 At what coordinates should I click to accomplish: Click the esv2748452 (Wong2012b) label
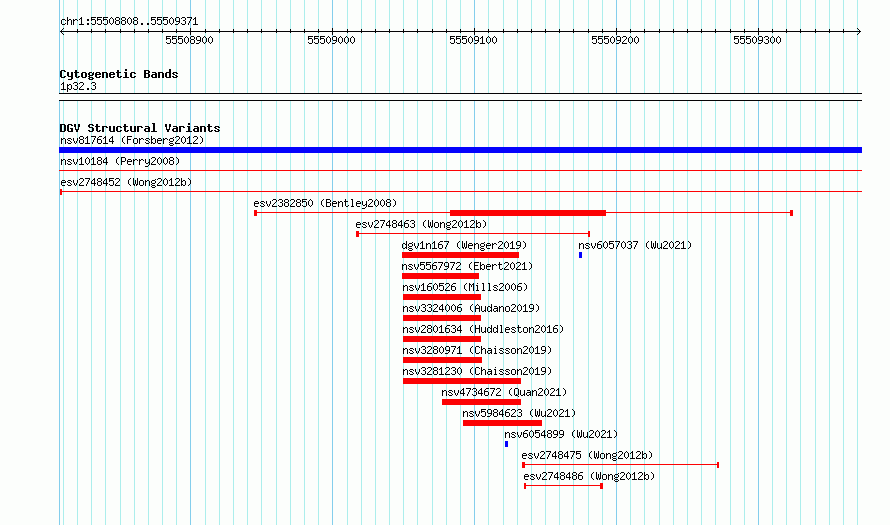[126, 182]
